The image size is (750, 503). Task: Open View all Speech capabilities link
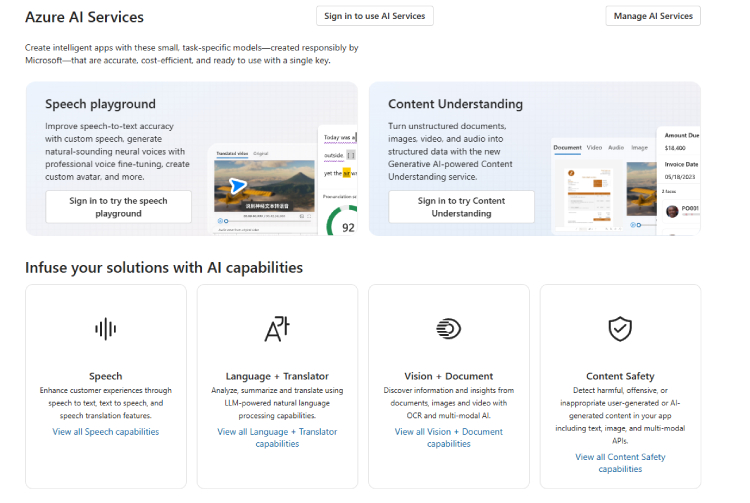pos(106,432)
